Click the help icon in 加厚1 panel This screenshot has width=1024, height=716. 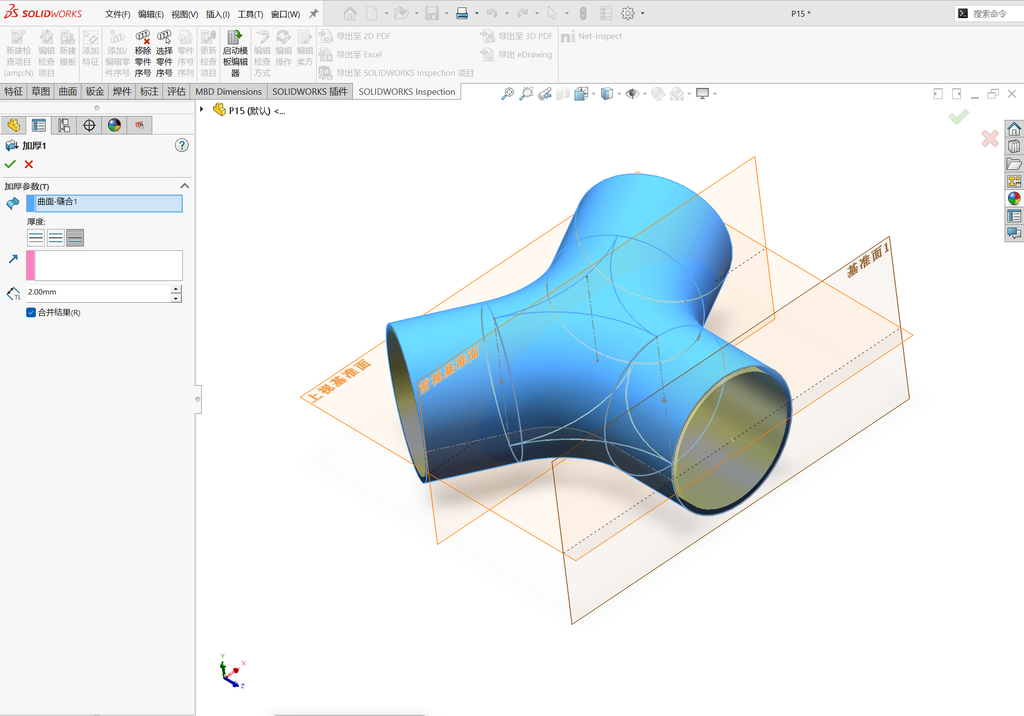pos(182,145)
